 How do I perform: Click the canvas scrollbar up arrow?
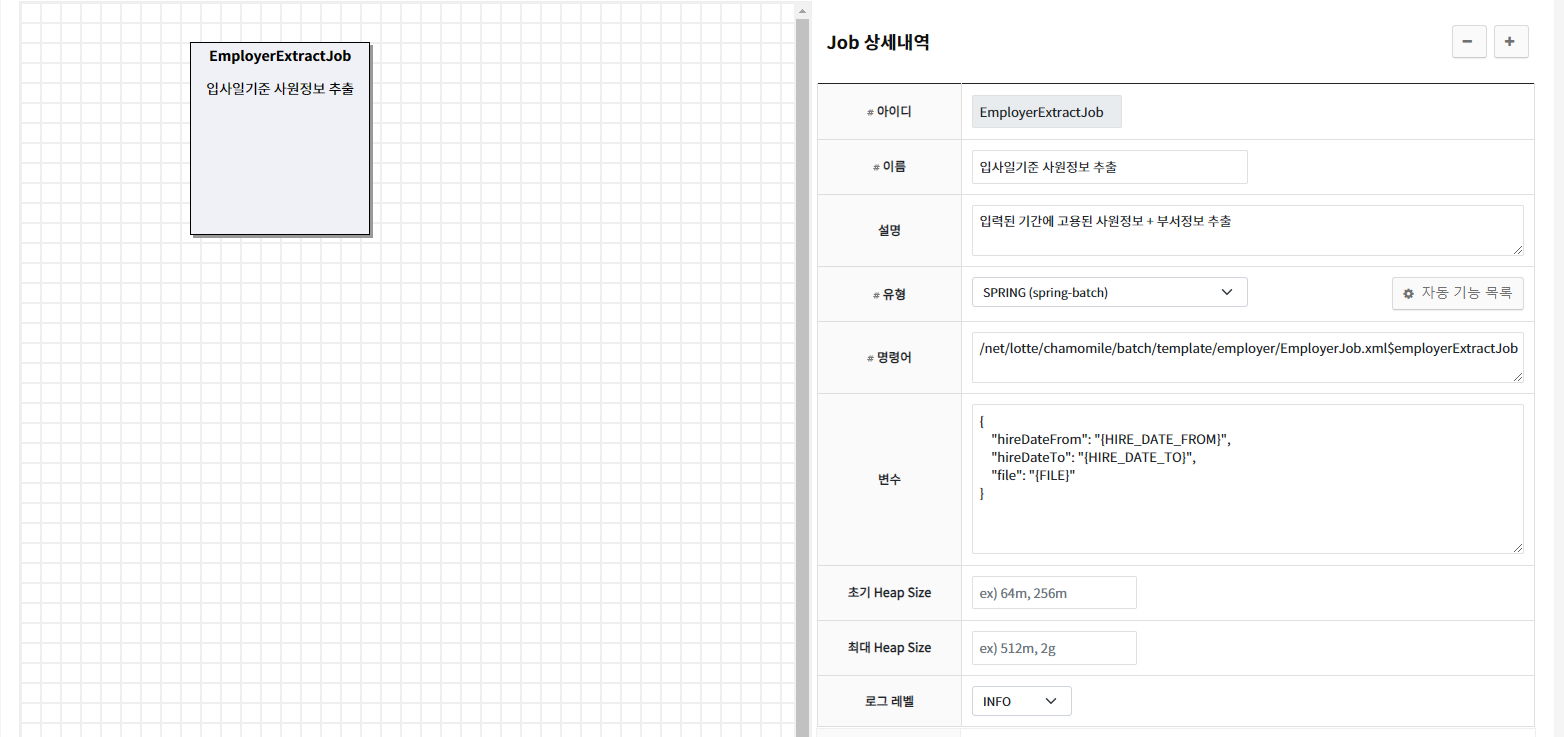click(802, 11)
